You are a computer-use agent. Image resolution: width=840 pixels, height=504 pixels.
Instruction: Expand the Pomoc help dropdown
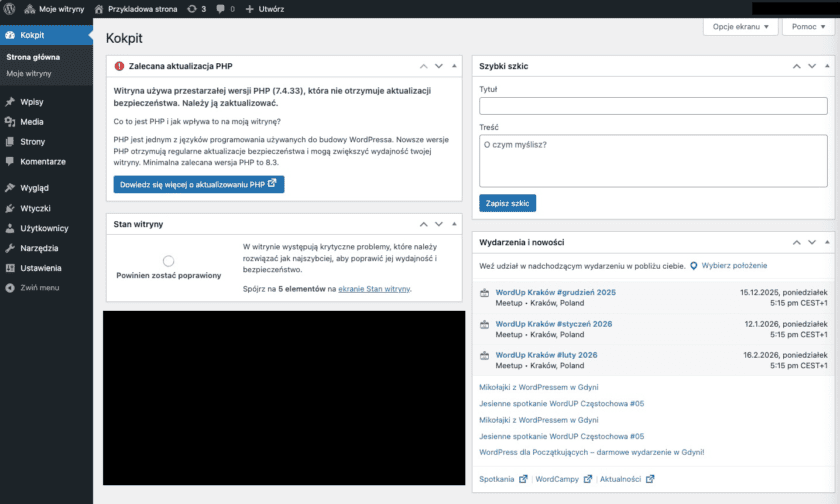click(808, 27)
